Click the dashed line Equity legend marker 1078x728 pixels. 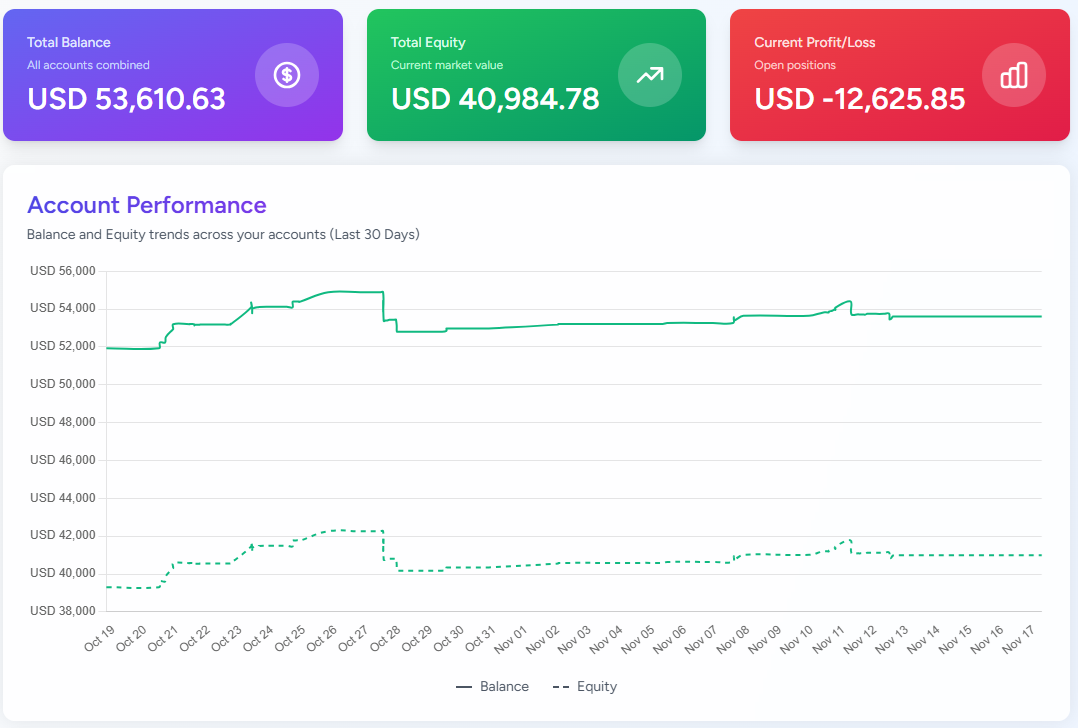[559, 686]
